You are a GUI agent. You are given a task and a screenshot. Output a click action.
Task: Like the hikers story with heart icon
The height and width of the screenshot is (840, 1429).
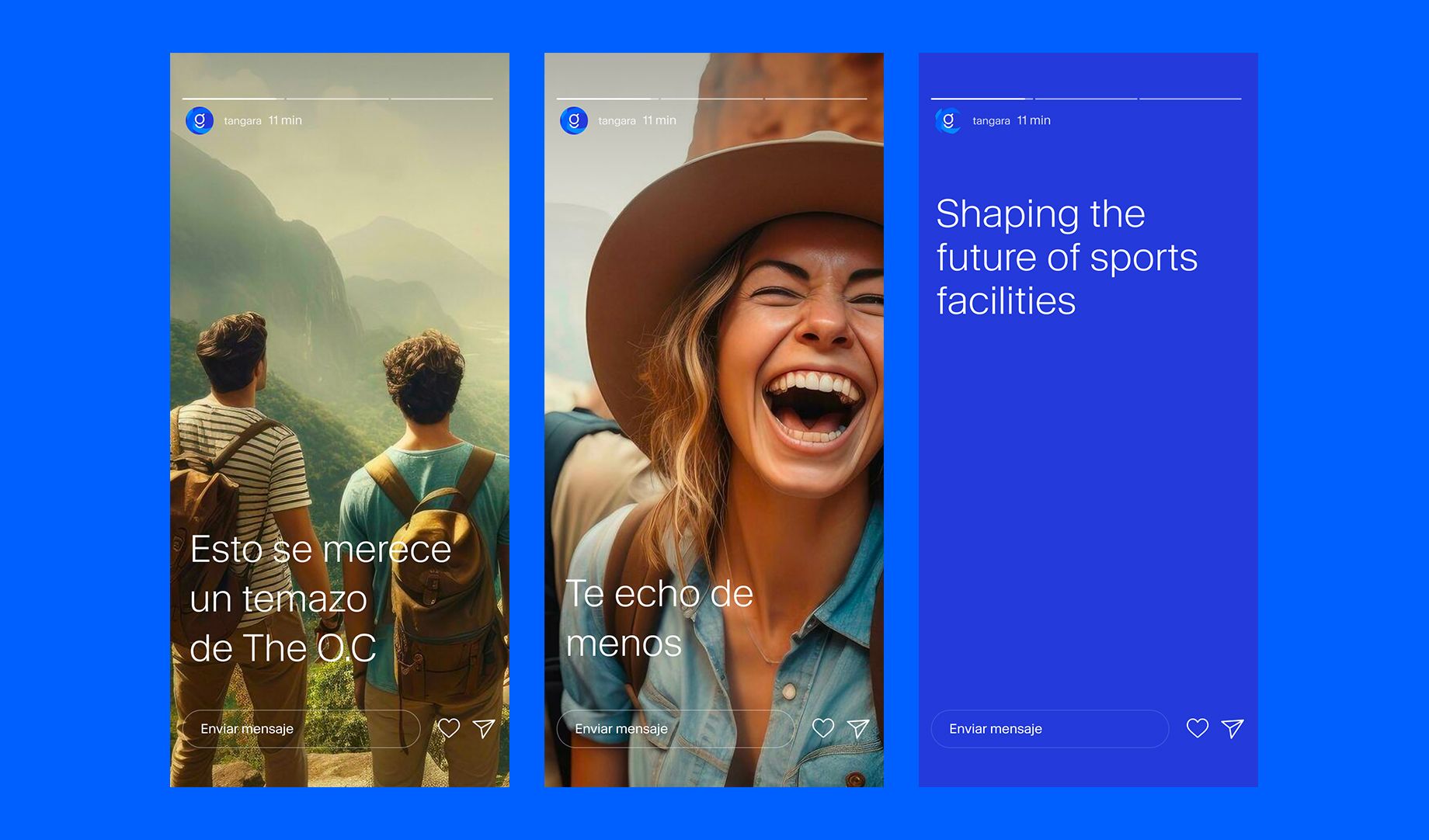449,728
